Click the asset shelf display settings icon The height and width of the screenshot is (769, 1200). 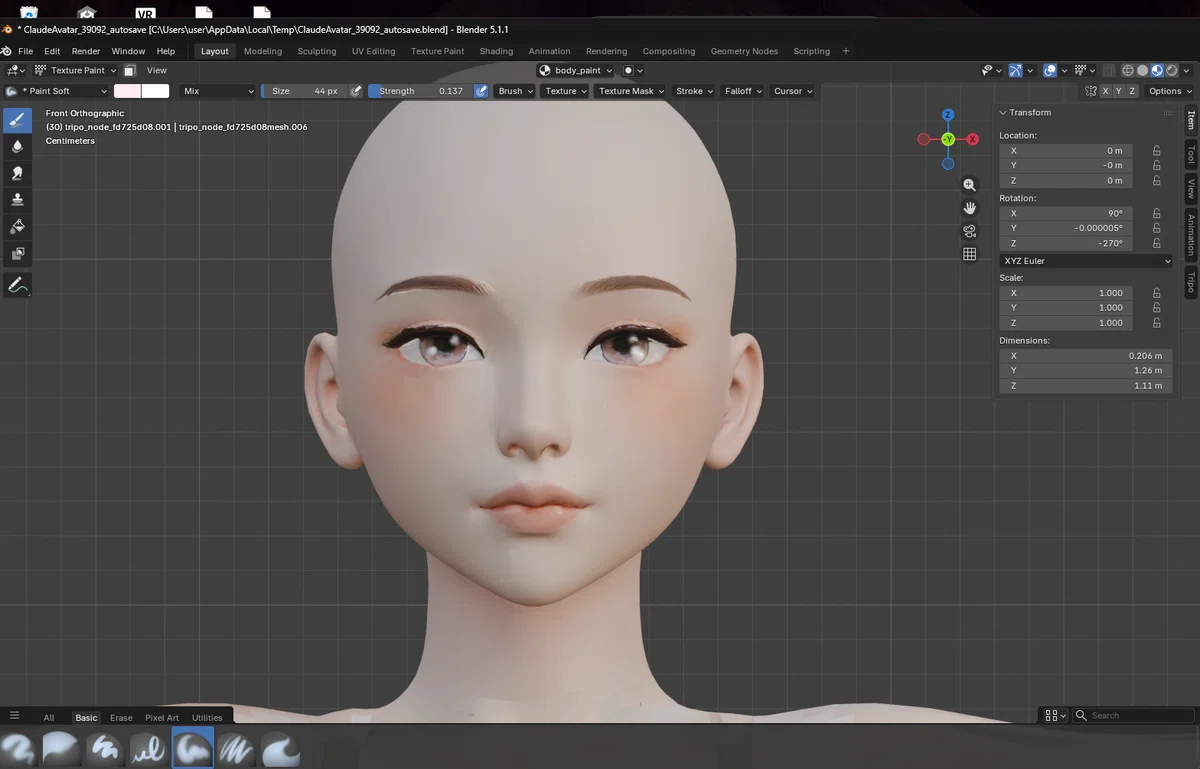(x=1055, y=716)
